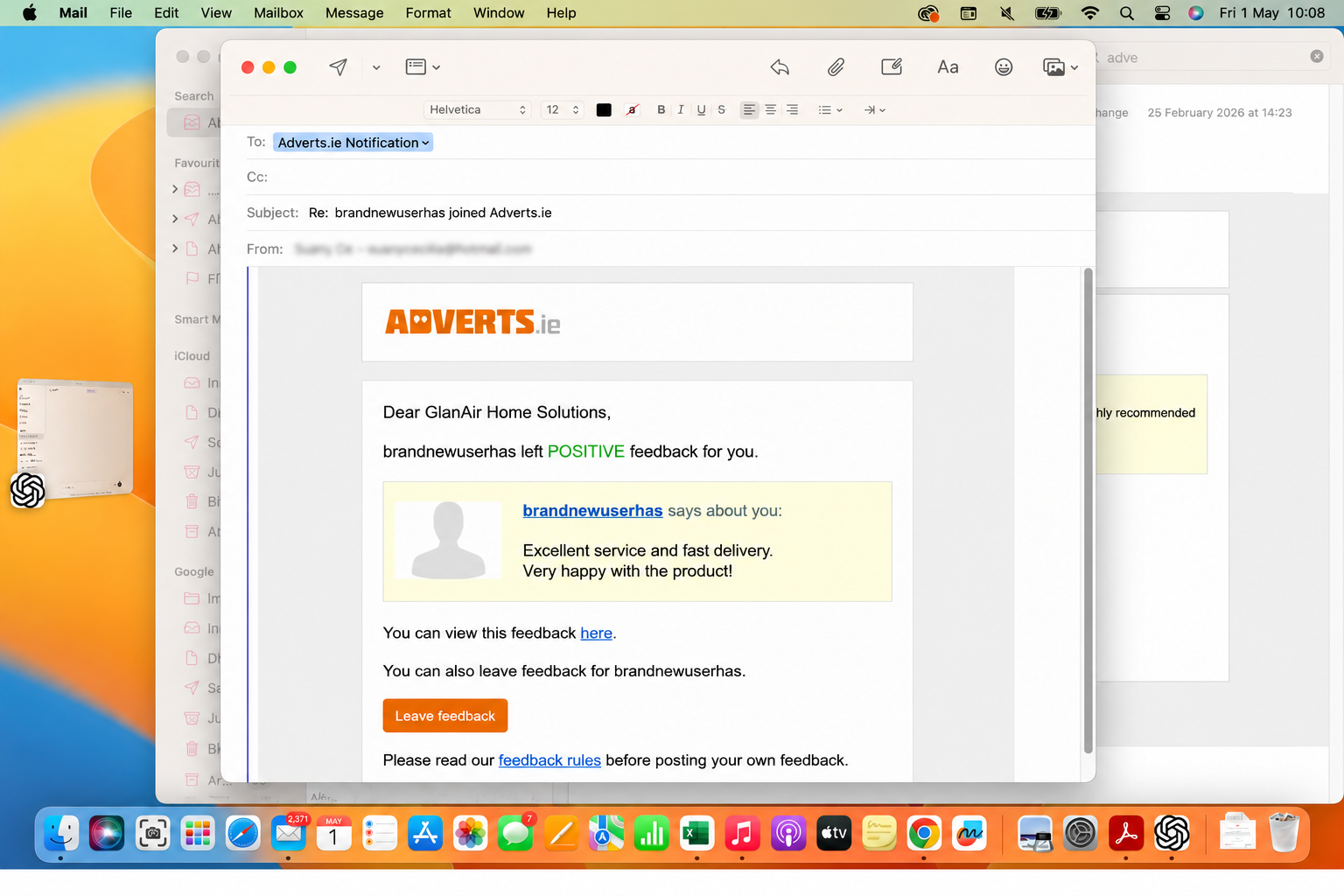The image size is (1344, 896).
Task: Toggle italic formatting in the format bar
Action: click(681, 109)
